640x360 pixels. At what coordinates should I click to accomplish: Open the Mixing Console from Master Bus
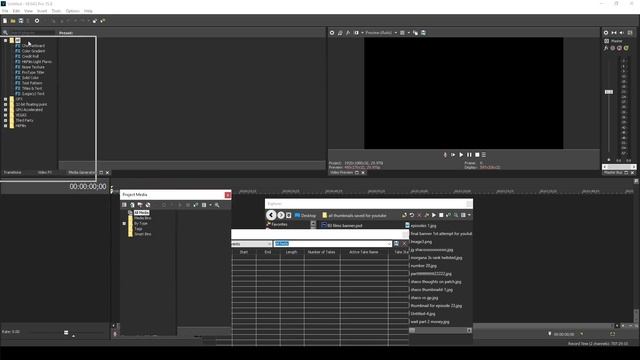[630, 33]
